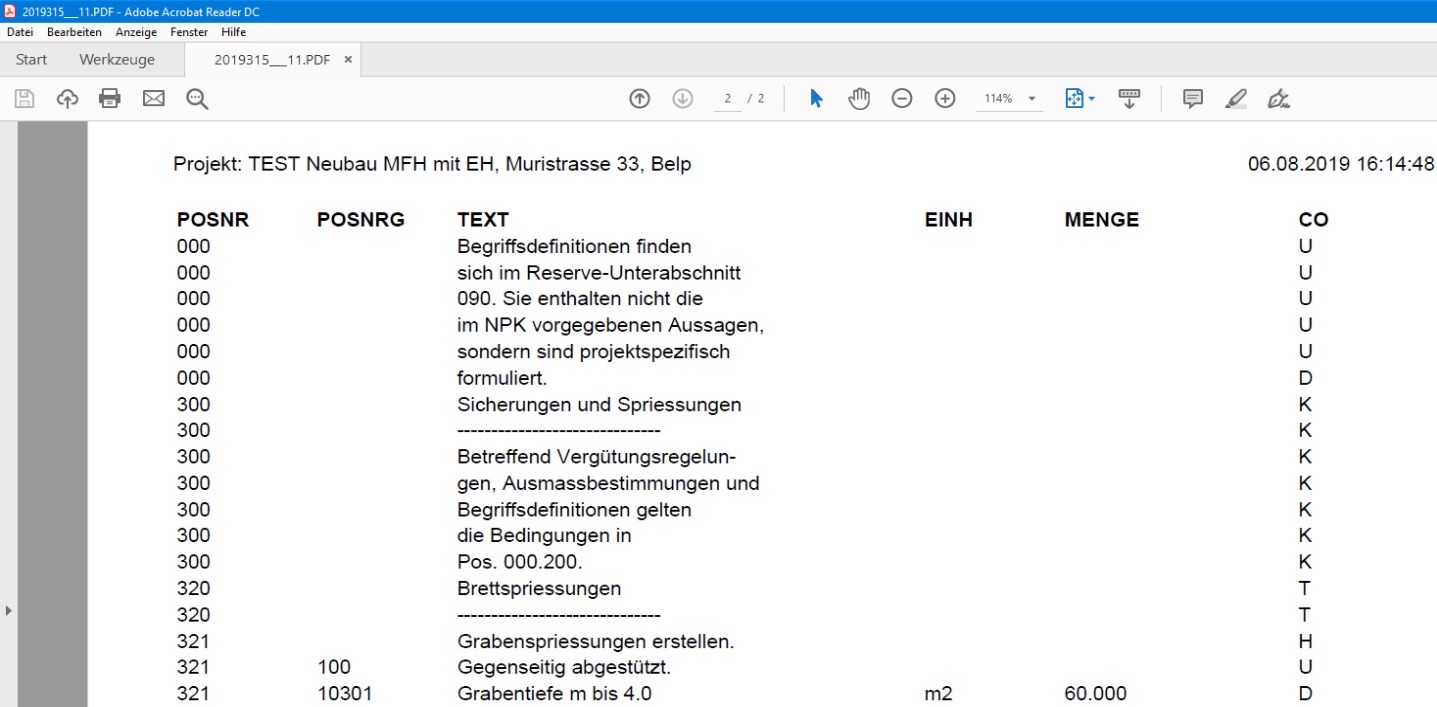Image resolution: width=1437 pixels, height=707 pixels.
Task: Open the Datei menu
Action: tap(20, 32)
